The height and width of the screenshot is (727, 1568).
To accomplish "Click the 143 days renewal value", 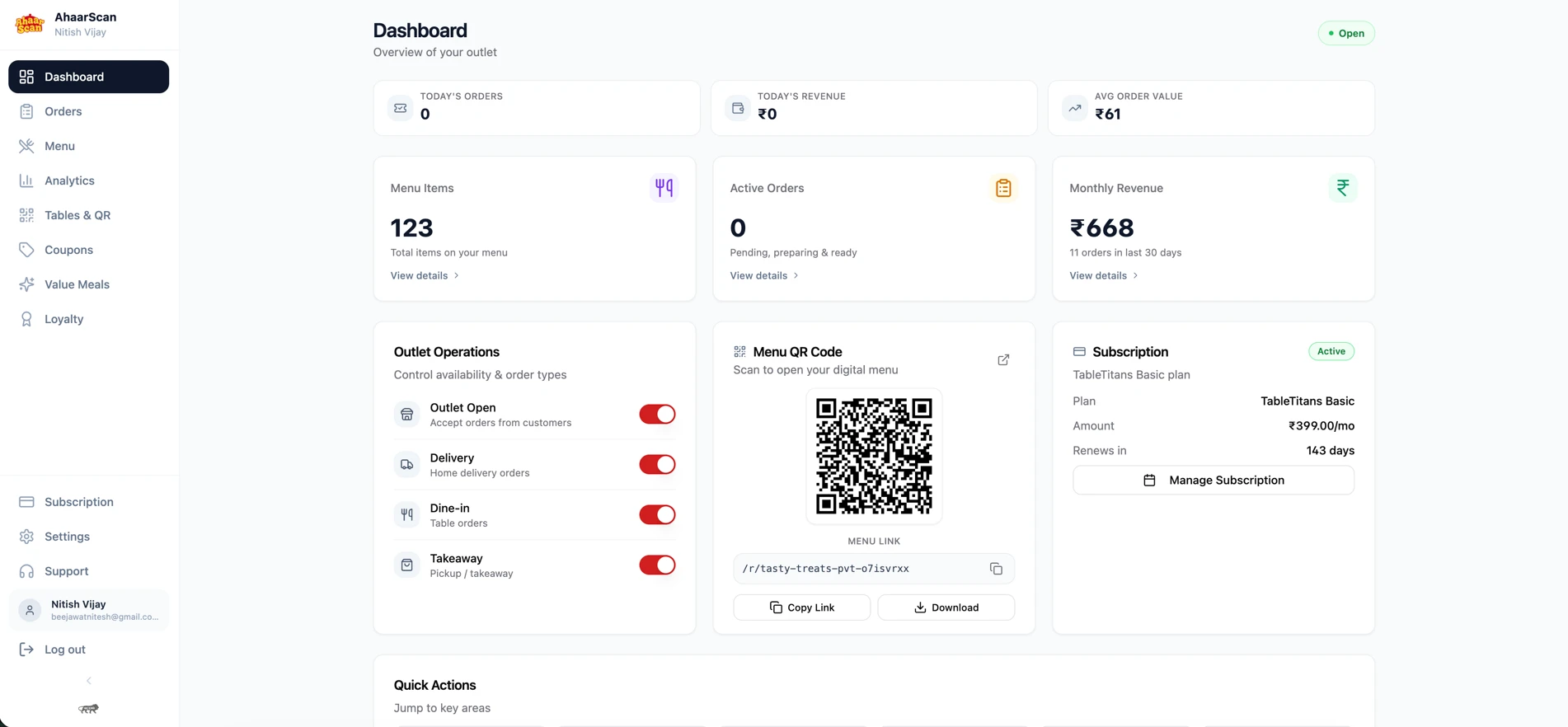I will pos(1331,451).
